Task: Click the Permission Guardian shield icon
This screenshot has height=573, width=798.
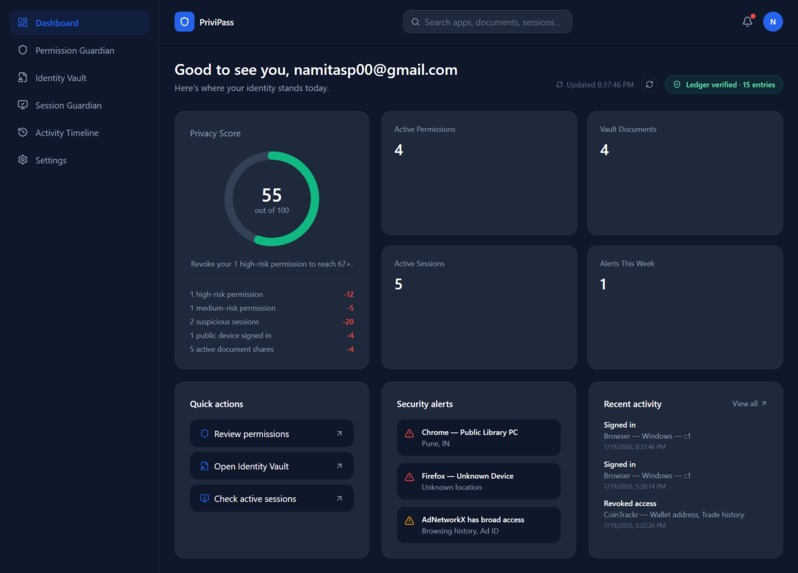Action: 22,50
